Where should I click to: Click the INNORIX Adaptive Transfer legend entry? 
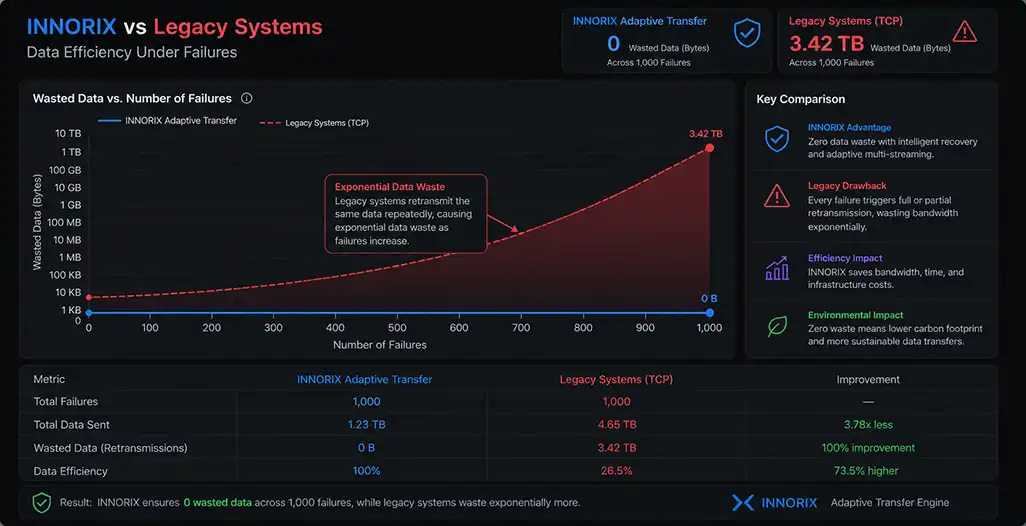(x=168, y=120)
